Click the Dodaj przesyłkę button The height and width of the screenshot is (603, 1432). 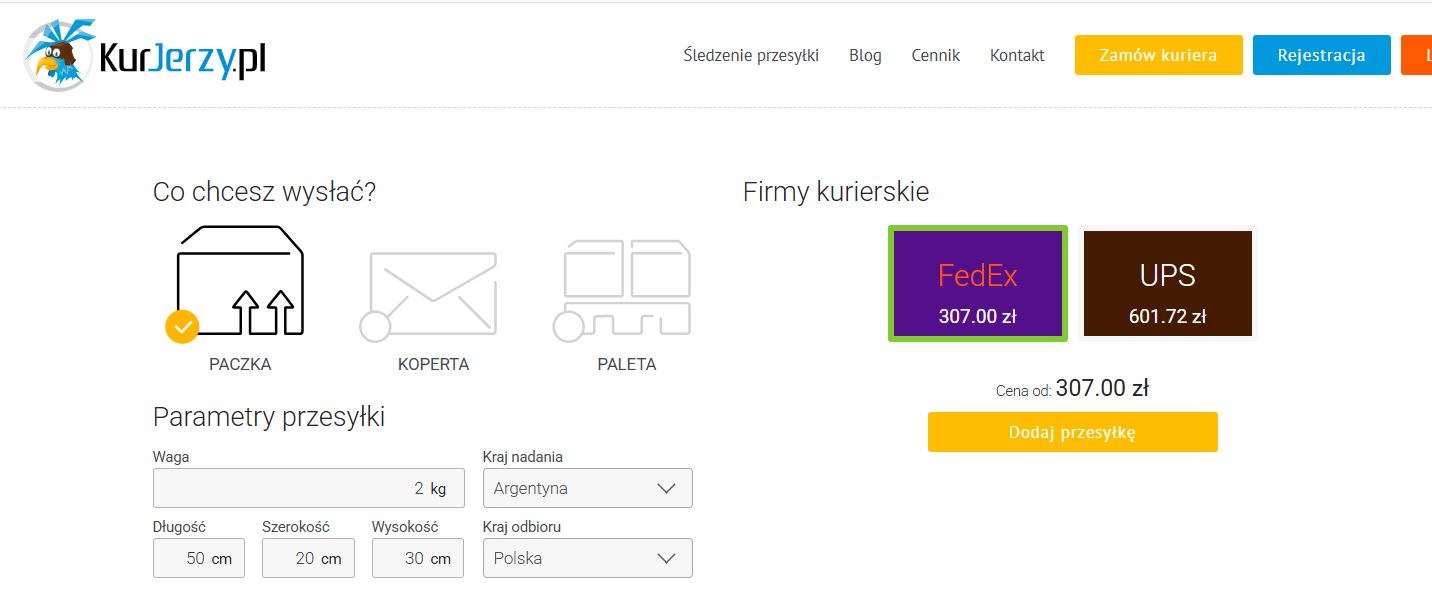click(x=1072, y=432)
